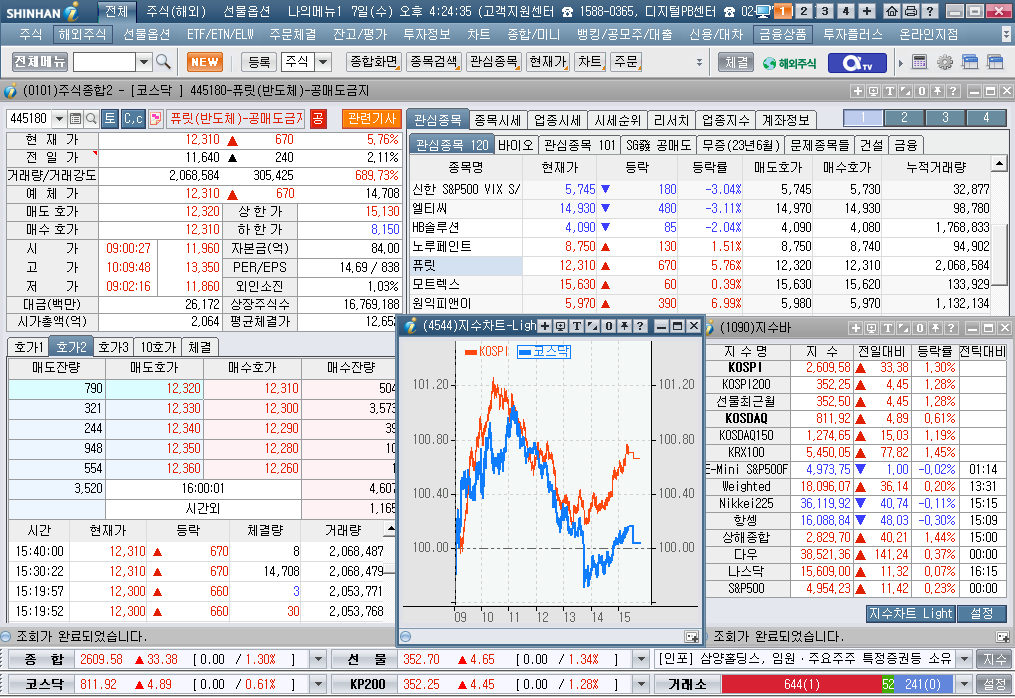Image resolution: width=1015 pixels, height=698 pixels.
Task: Click the printer icon in title bar
Action: click(x=910, y=11)
